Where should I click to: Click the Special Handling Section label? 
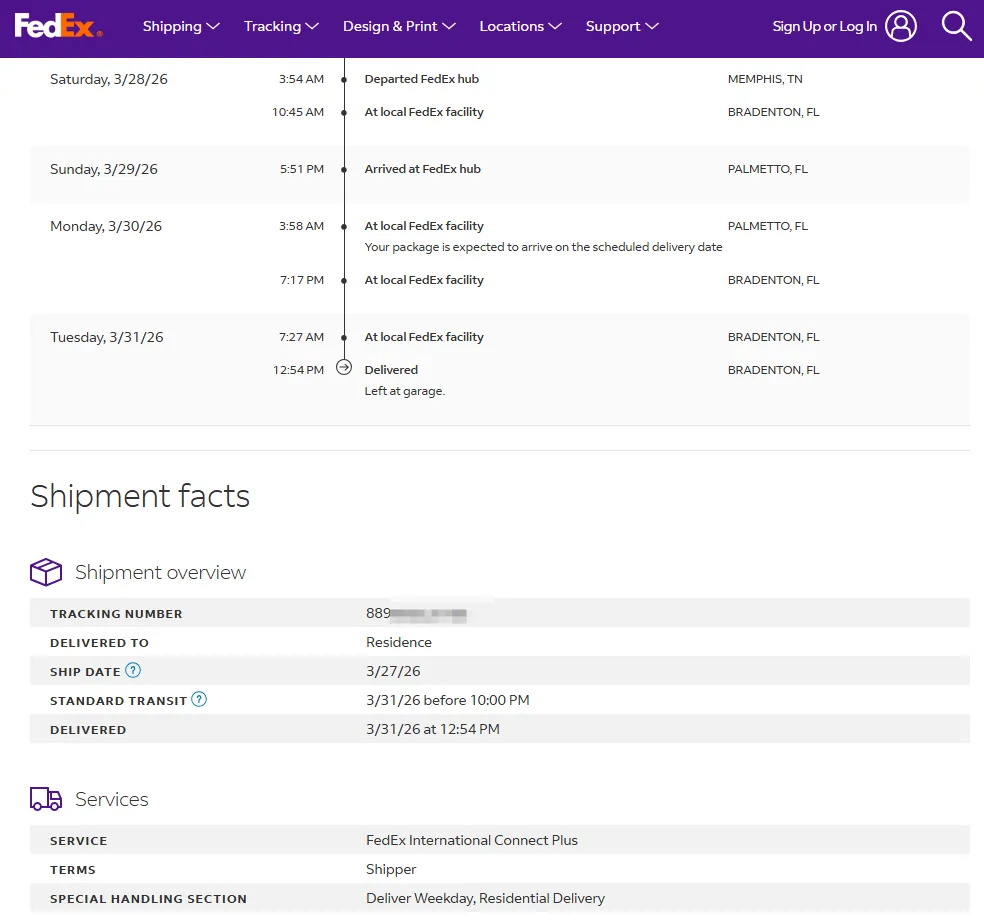click(148, 899)
